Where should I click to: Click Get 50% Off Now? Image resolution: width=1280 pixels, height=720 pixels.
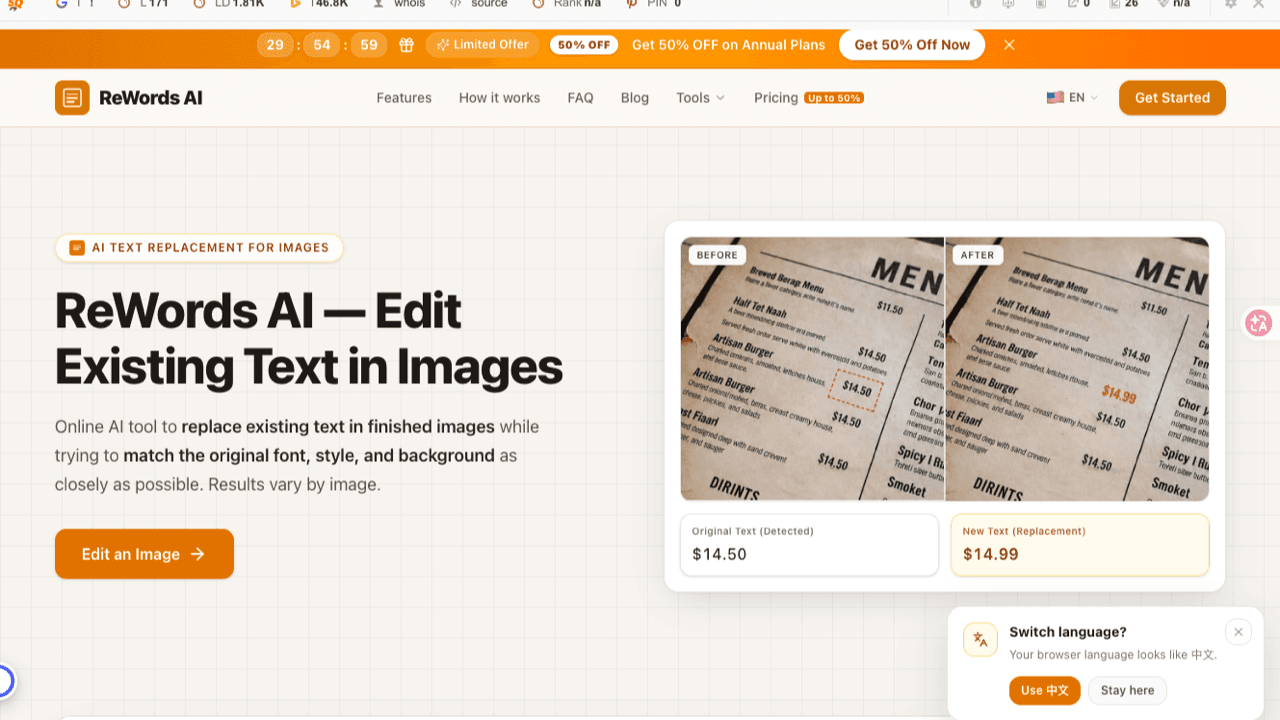click(912, 45)
